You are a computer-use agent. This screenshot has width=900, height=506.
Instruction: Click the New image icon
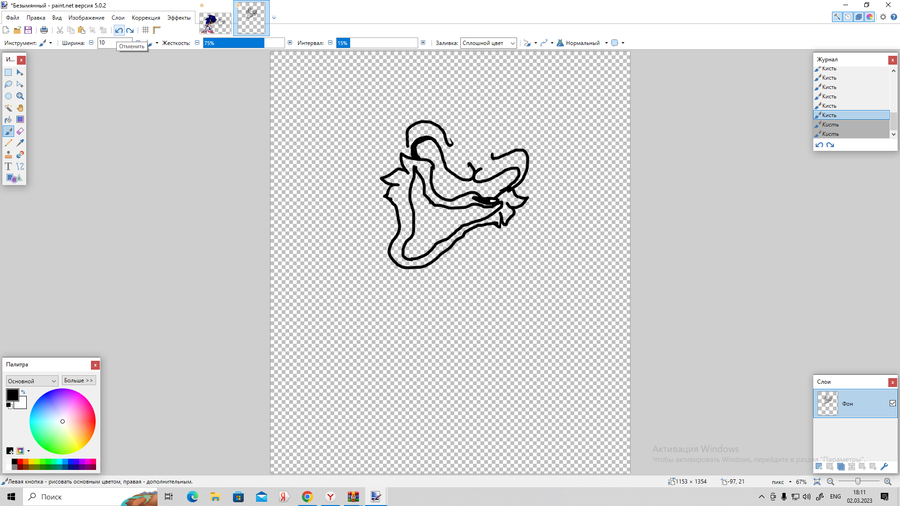pos(6,30)
